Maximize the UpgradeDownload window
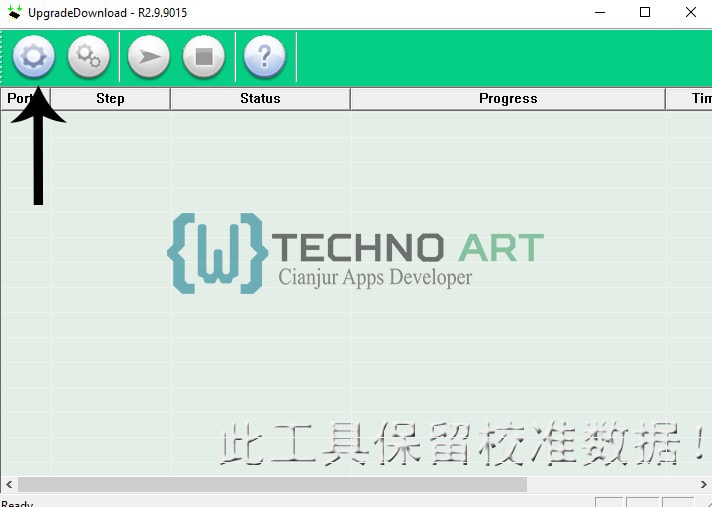 coord(645,12)
